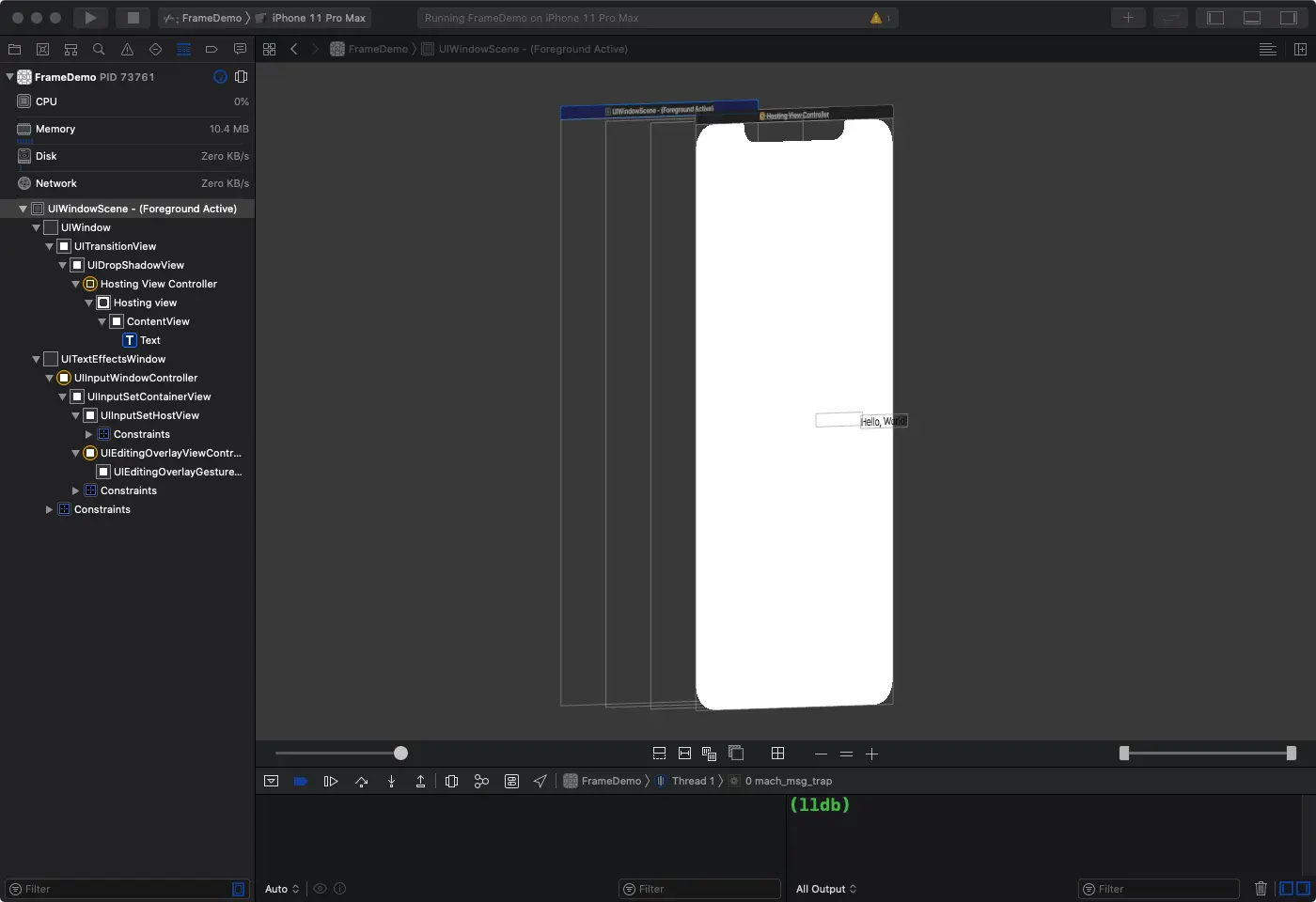Open the All Output console dropdown
This screenshot has width=1316, height=902.
tap(826, 889)
